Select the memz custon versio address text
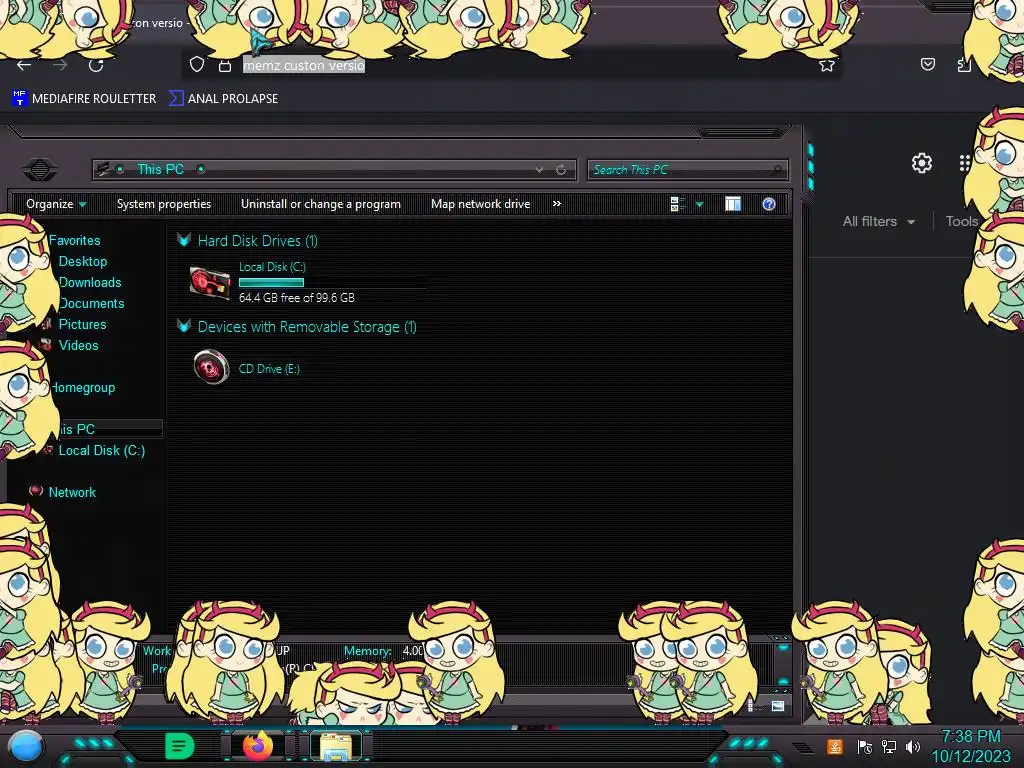The width and height of the screenshot is (1024, 768). (x=304, y=65)
